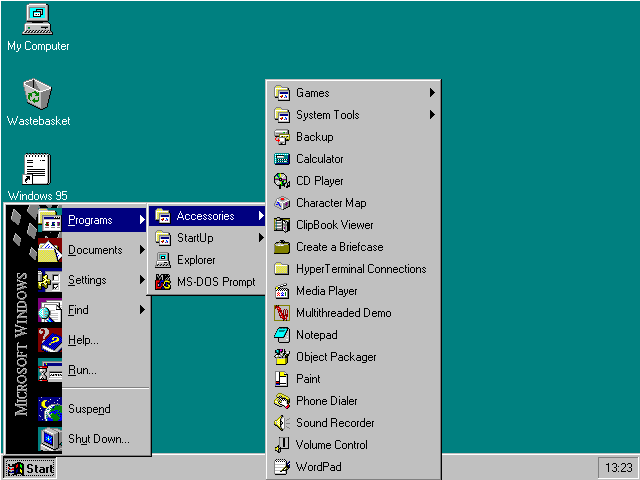Click the Calculator icon in Accessories
This screenshot has width=640, height=480.
282,159
